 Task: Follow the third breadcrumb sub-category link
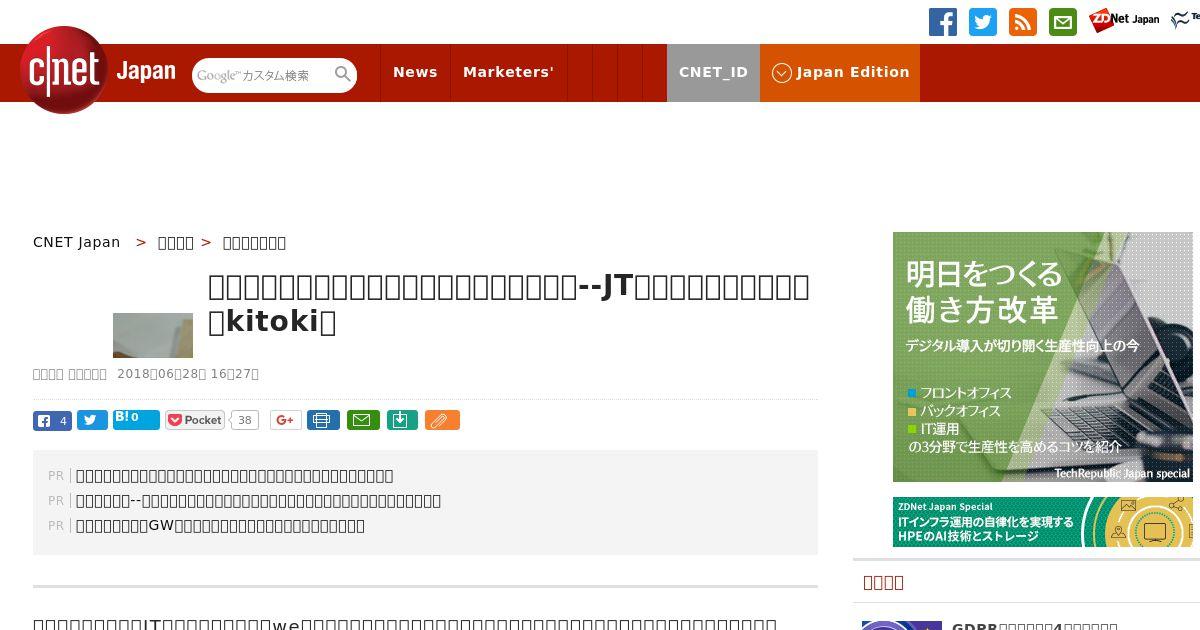click(254, 242)
